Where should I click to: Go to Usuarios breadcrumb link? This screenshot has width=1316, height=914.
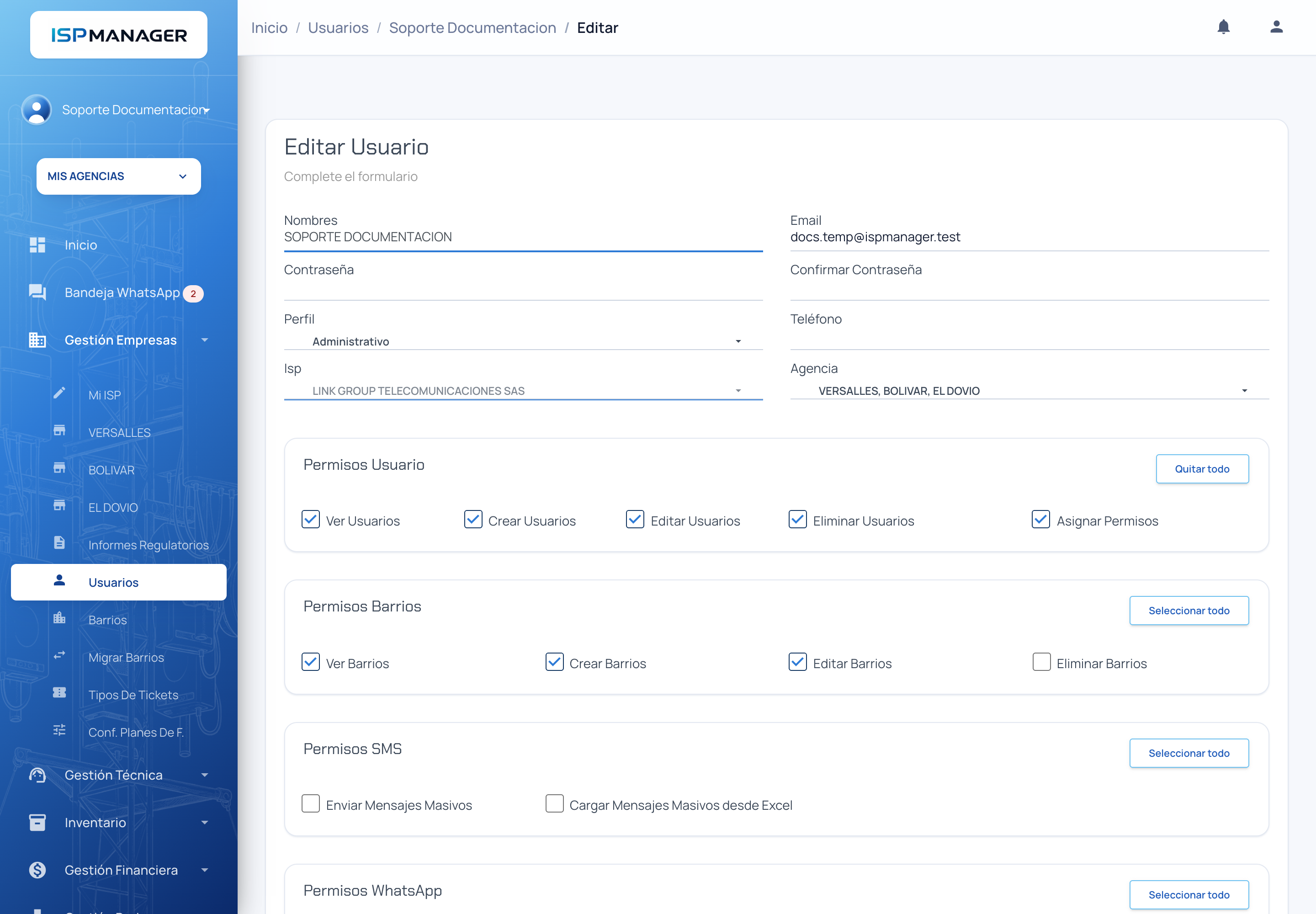coord(338,27)
